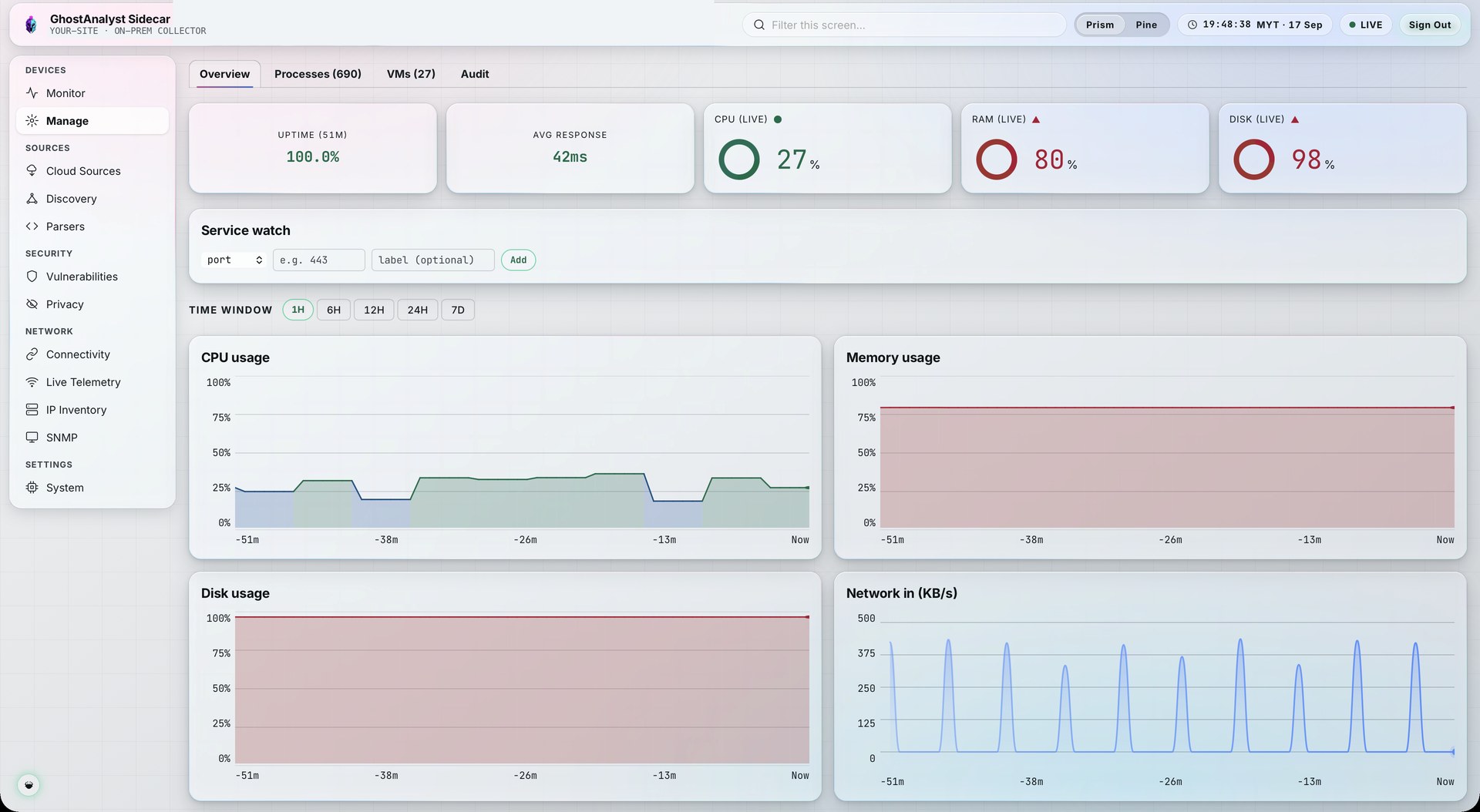Select the 7D time window
The image size is (1480, 812).
point(458,310)
